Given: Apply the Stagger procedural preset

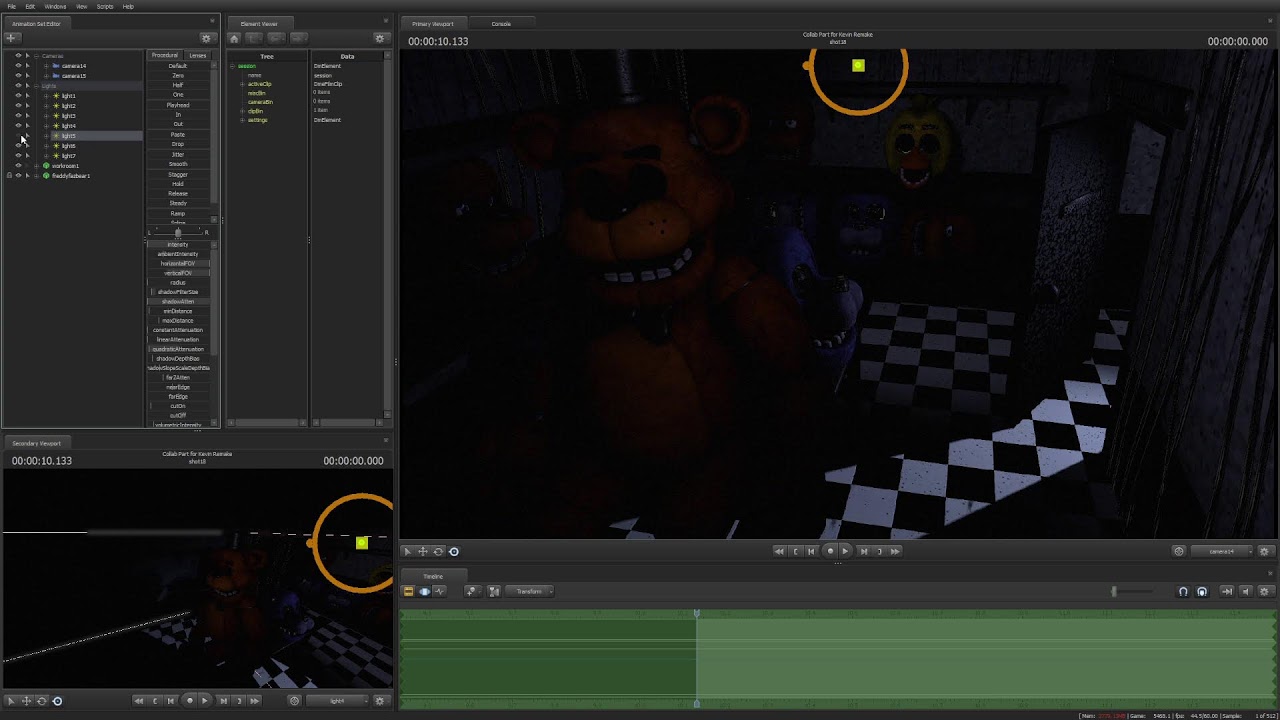Looking at the screenshot, I should [x=178, y=174].
